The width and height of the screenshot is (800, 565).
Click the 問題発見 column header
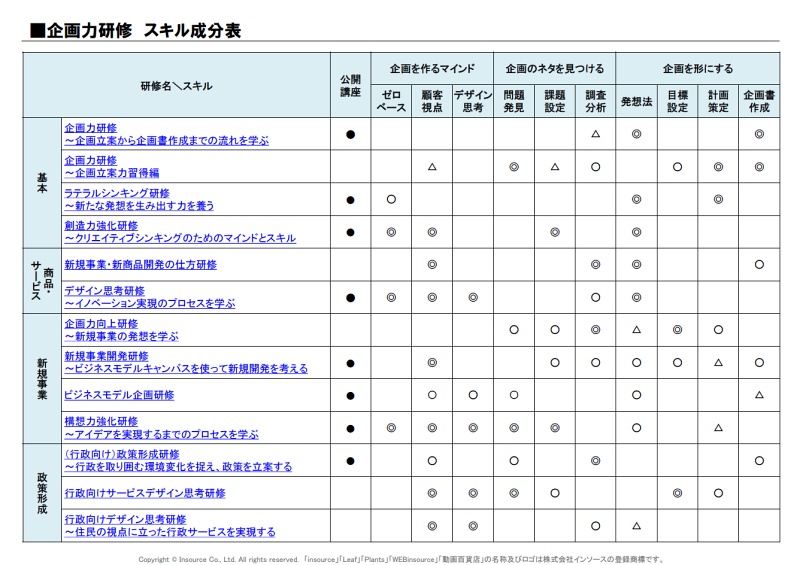pyautogui.click(x=514, y=101)
